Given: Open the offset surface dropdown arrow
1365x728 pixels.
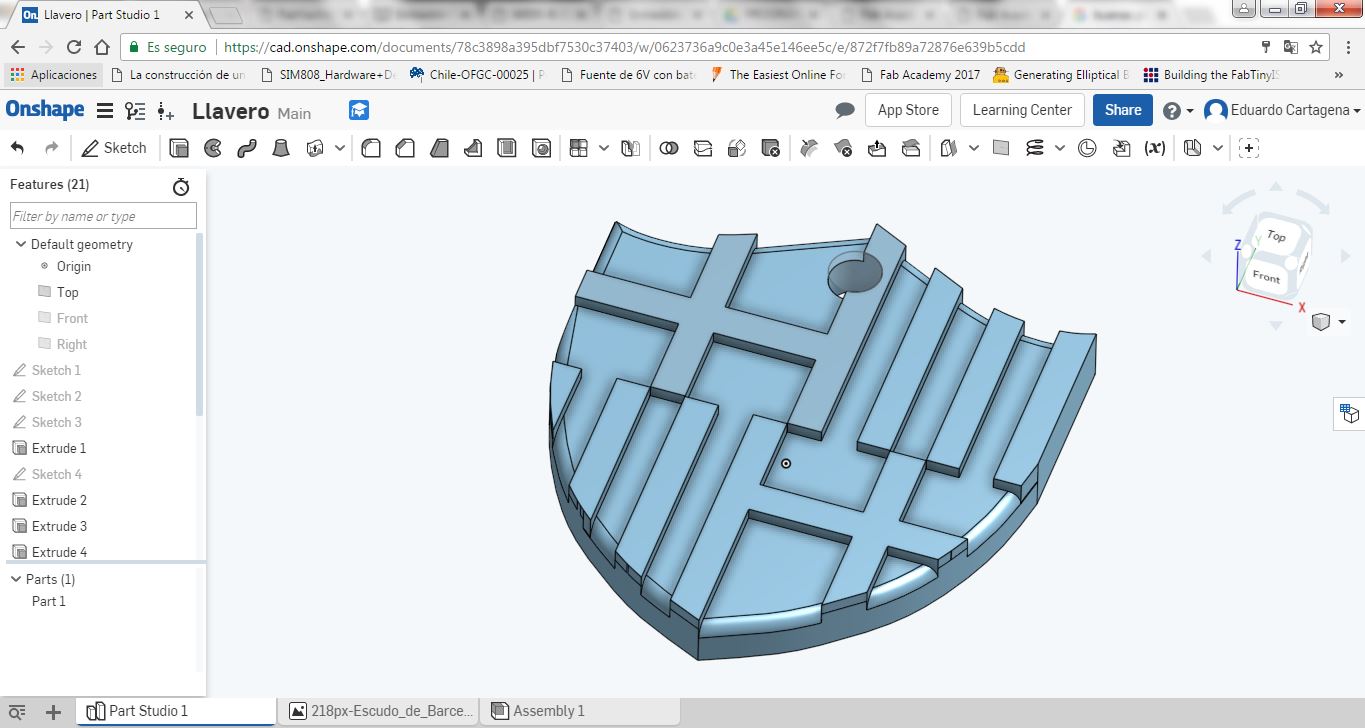Looking at the screenshot, I should 974,148.
